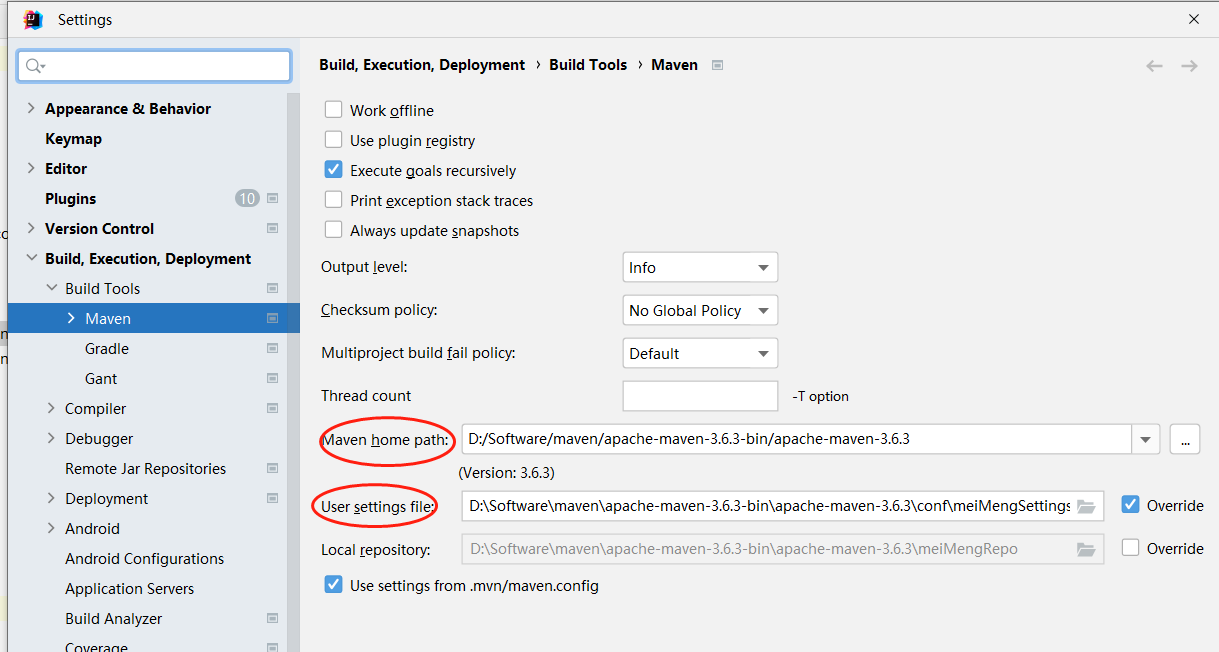Screen dimensions: 1219x652
Task: Click the browse (...) button for Maven home path
Action: coord(1185,439)
